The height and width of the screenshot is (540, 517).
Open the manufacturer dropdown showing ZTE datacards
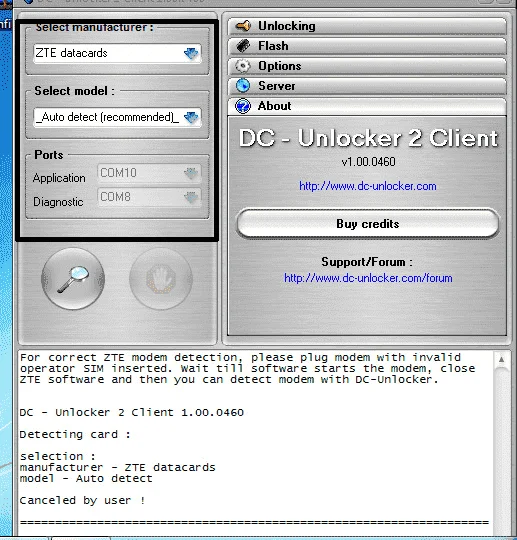coord(117,53)
